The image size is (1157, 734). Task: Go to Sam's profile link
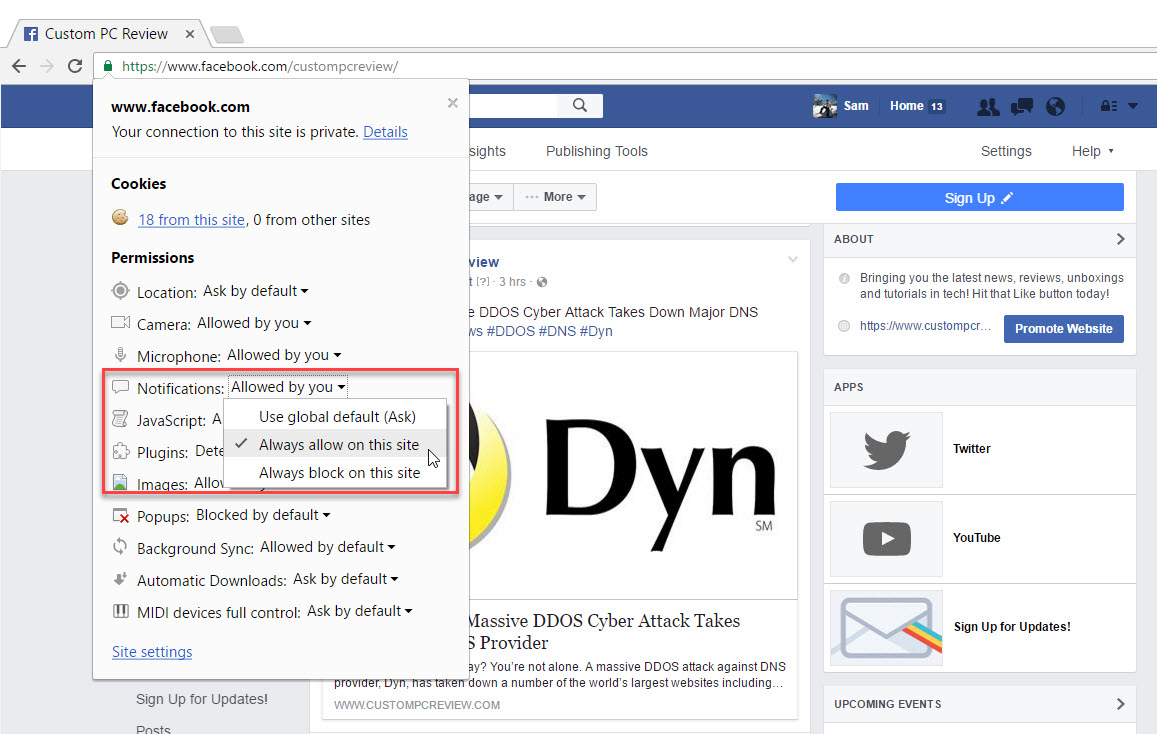point(856,105)
